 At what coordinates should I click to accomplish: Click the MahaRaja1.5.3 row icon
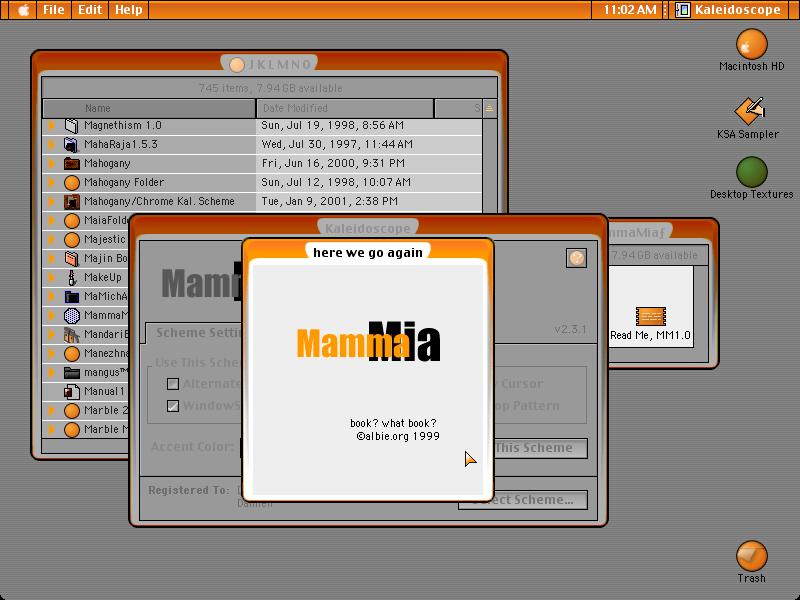click(x=72, y=144)
